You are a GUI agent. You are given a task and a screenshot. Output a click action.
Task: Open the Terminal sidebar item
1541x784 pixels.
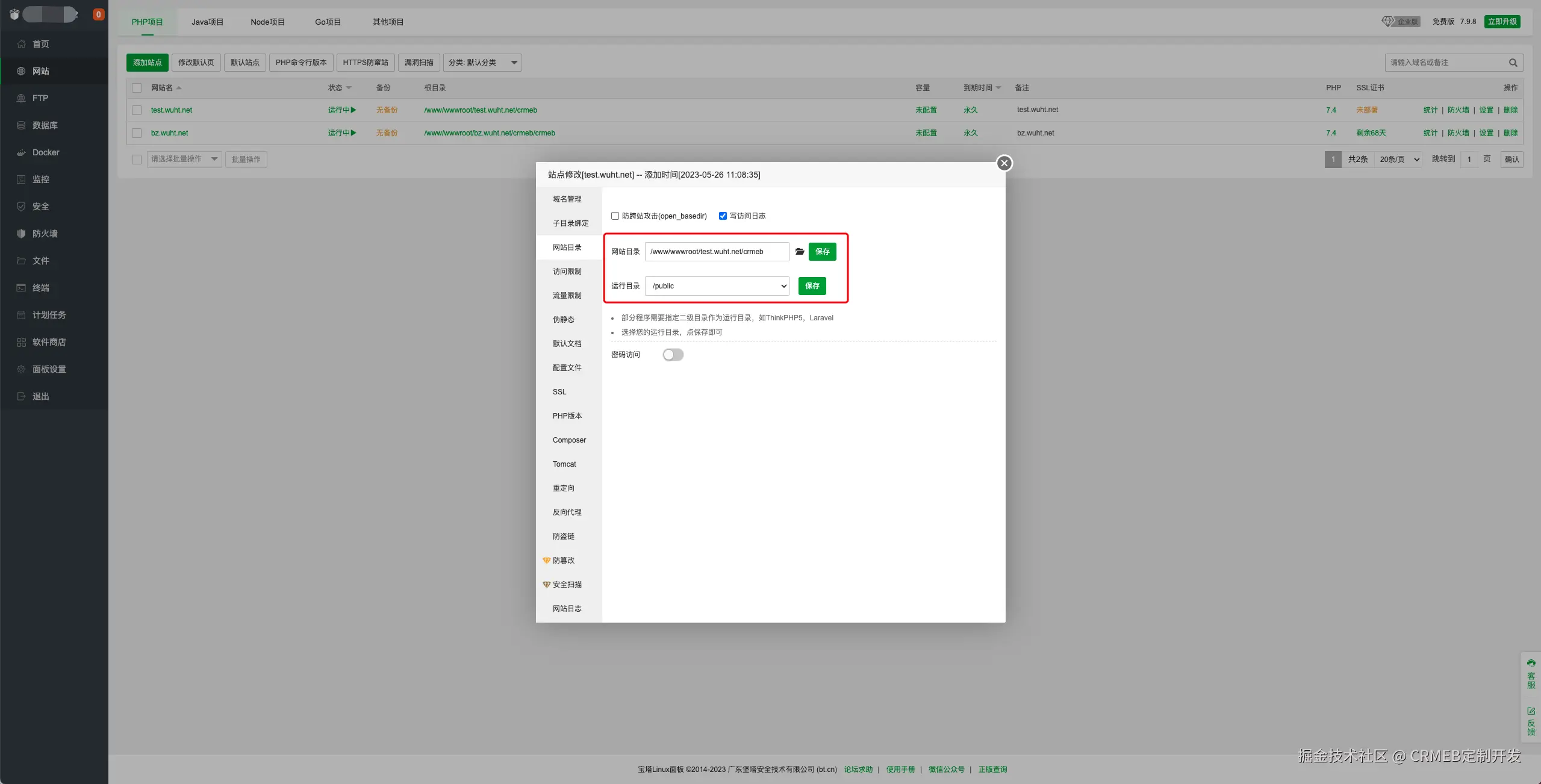click(40, 288)
